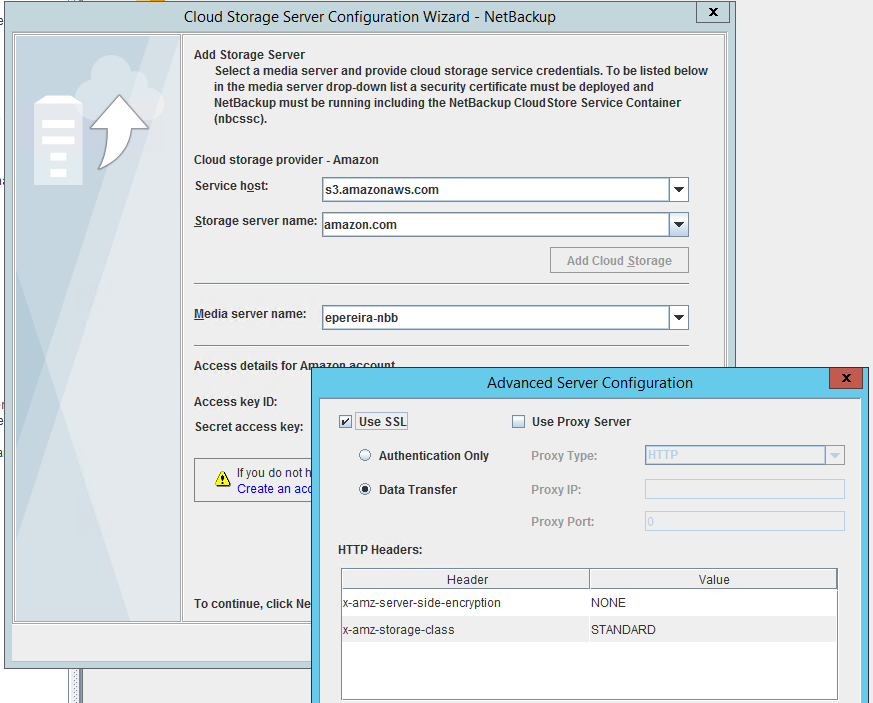
Task: Open the Proxy Type dropdown arrow
Action: (835, 455)
